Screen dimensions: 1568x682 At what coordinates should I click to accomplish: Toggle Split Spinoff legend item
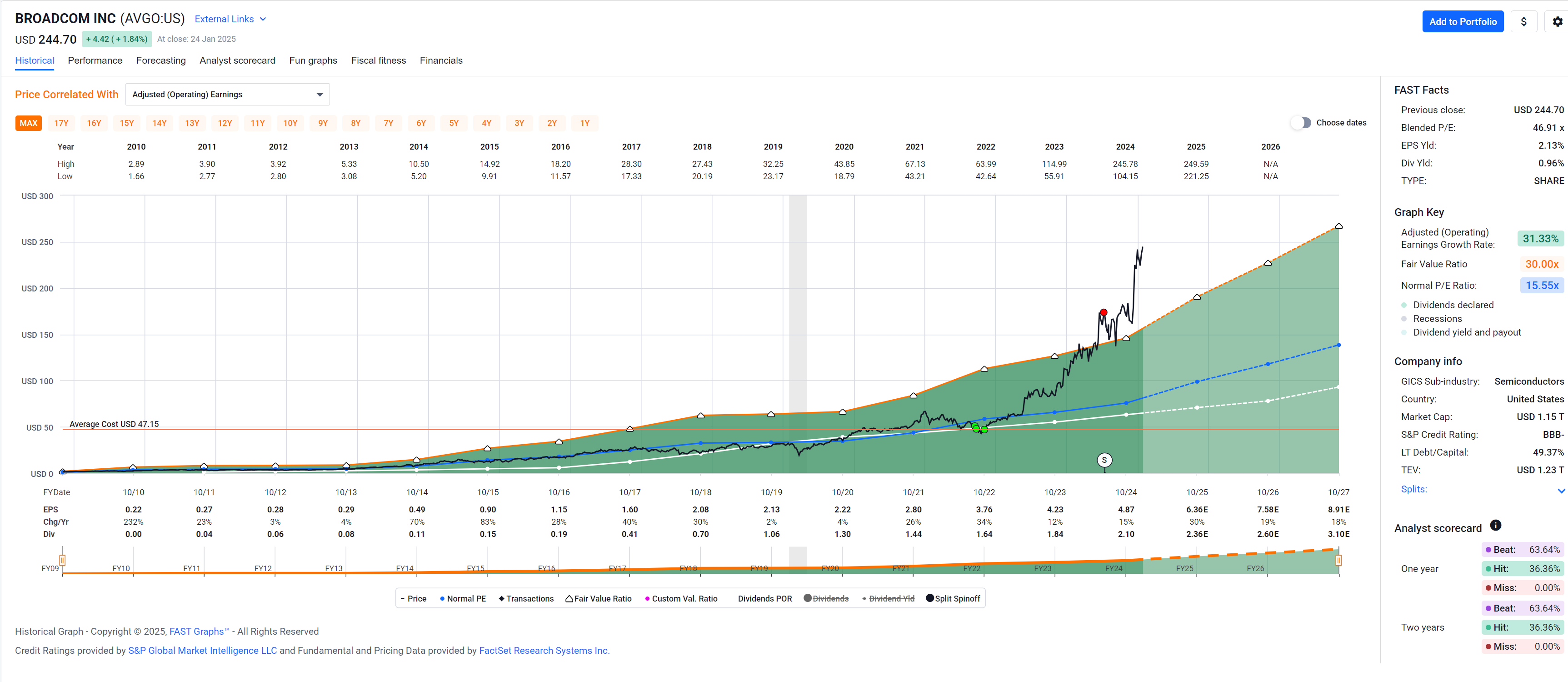953,599
